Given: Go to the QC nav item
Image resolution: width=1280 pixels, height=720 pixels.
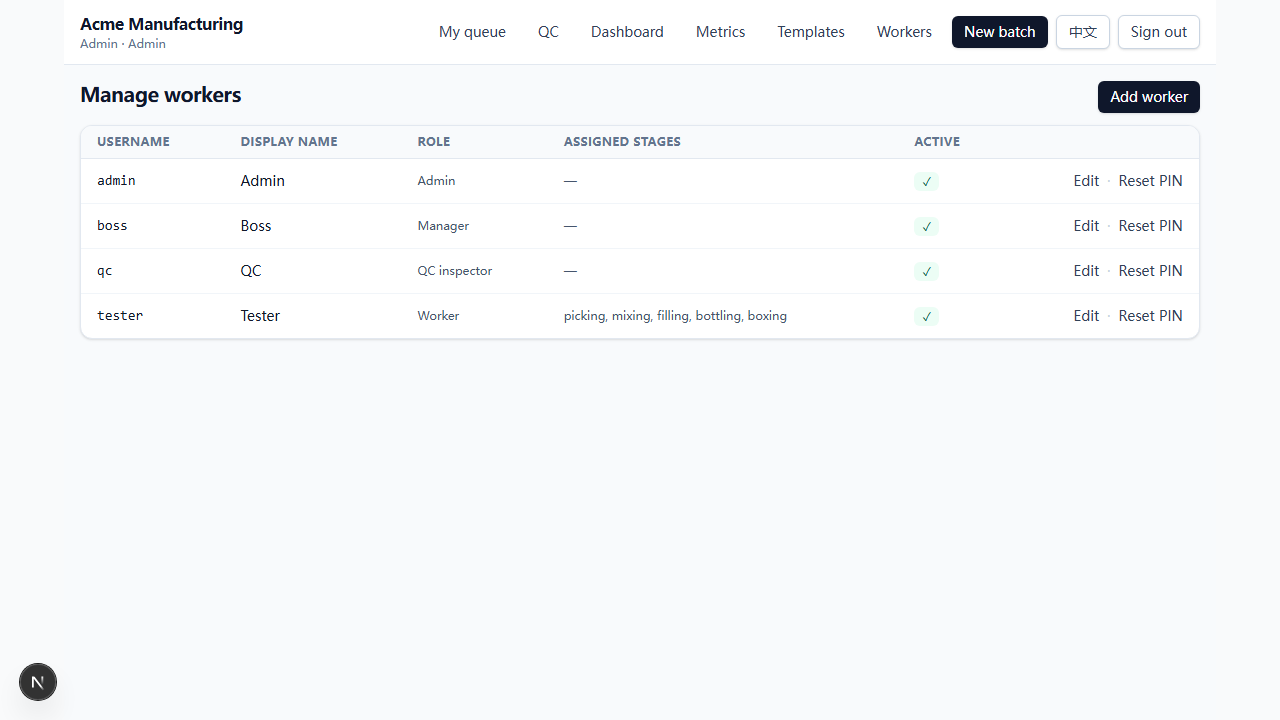Looking at the screenshot, I should tap(548, 32).
